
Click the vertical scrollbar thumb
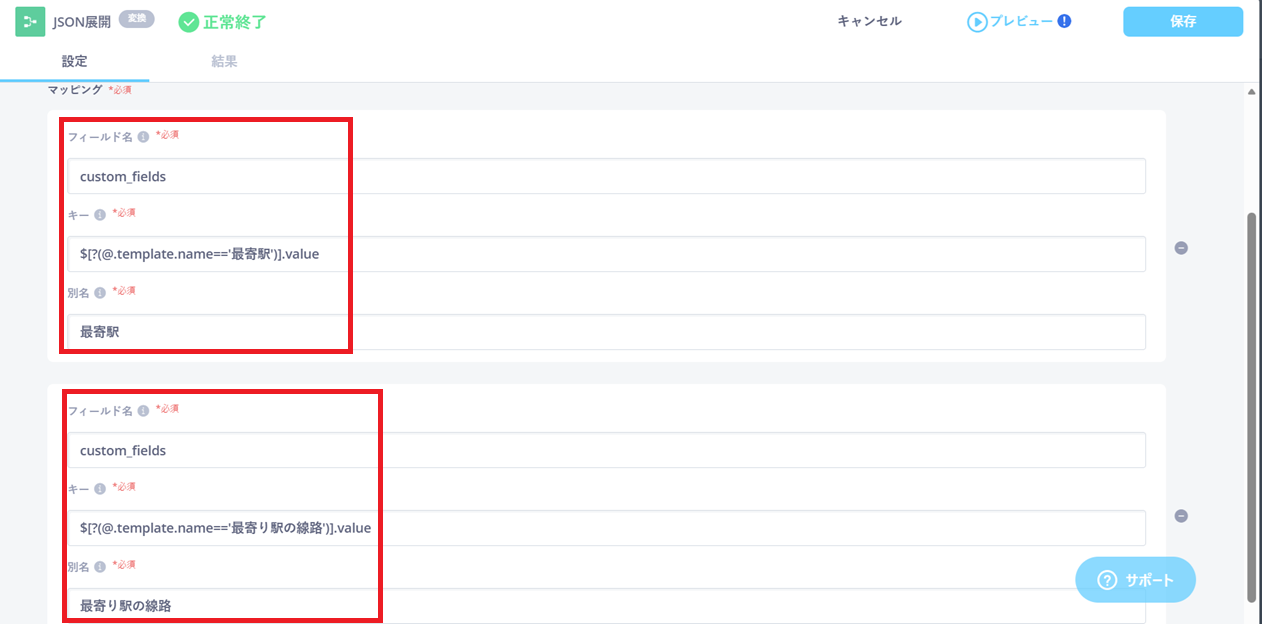click(1251, 400)
